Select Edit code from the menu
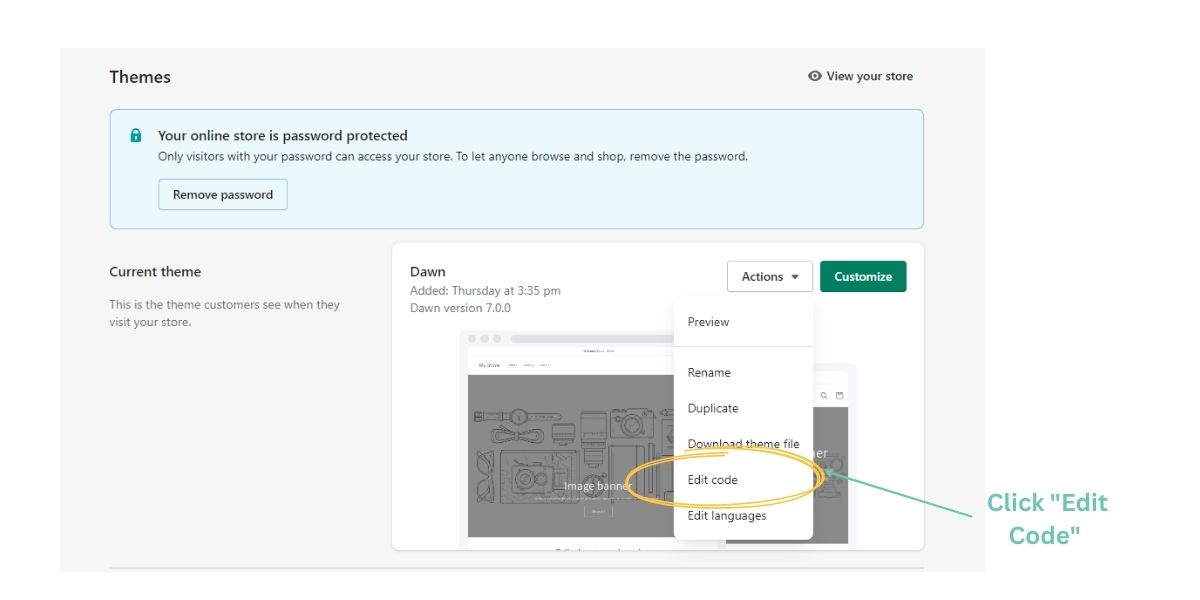 (x=713, y=480)
